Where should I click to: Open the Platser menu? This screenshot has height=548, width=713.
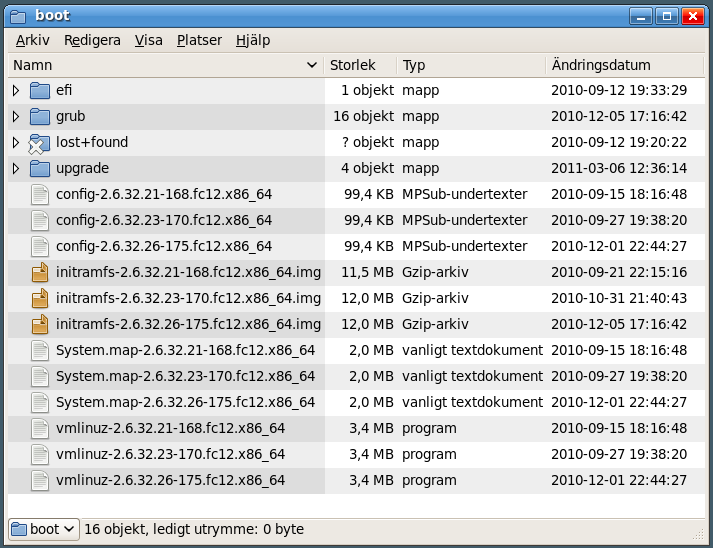click(x=199, y=40)
